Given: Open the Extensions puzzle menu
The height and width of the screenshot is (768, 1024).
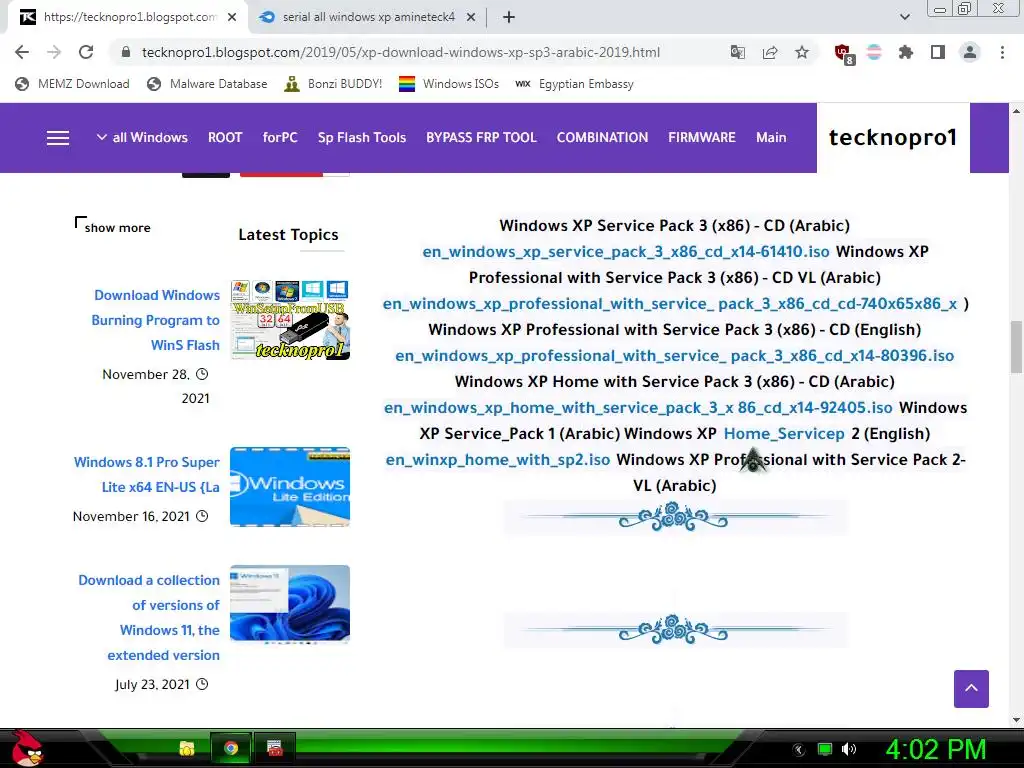Looking at the screenshot, I should [905, 52].
